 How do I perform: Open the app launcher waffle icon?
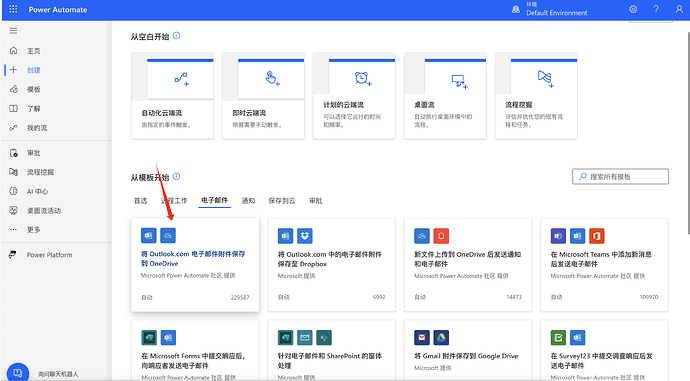(x=13, y=9)
